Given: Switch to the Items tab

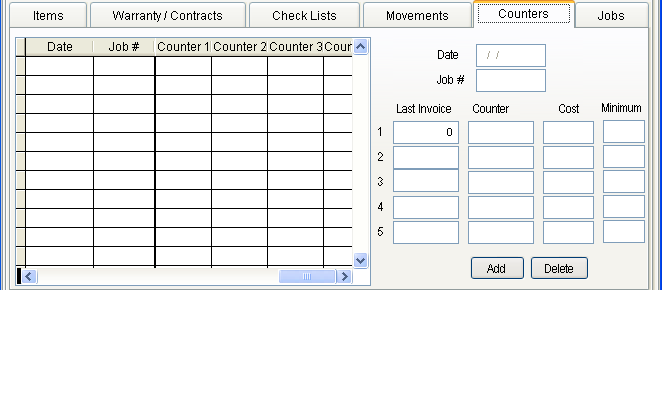Looking at the screenshot, I should [47, 16].
